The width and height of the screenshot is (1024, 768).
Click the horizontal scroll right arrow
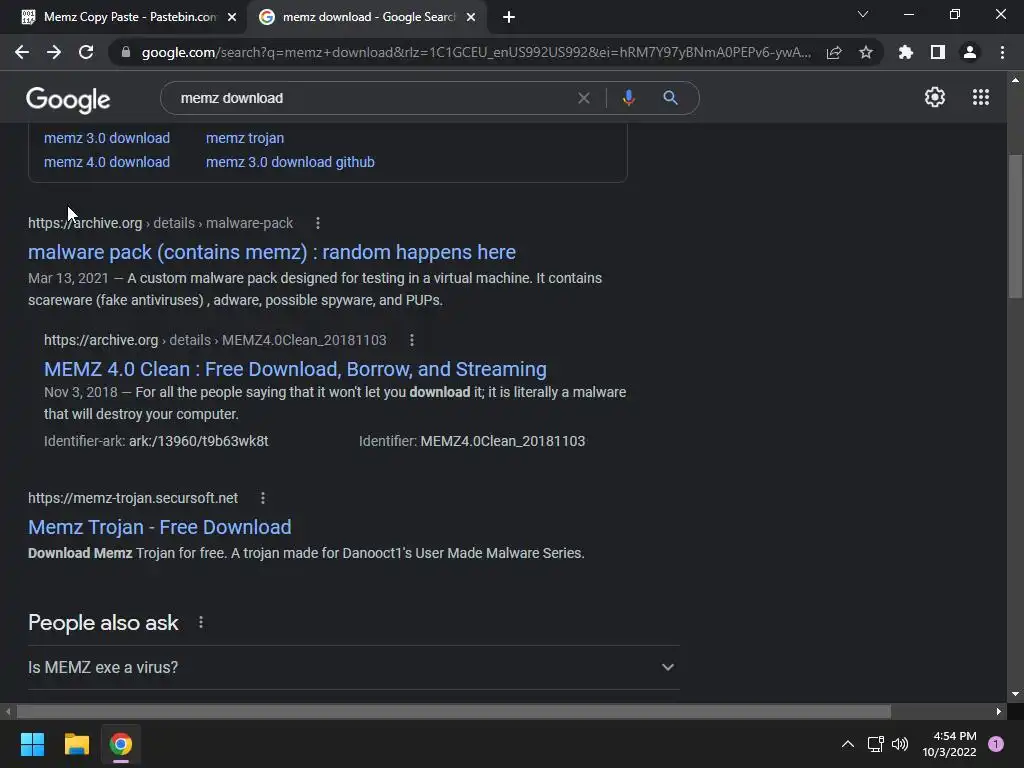click(999, 711)
